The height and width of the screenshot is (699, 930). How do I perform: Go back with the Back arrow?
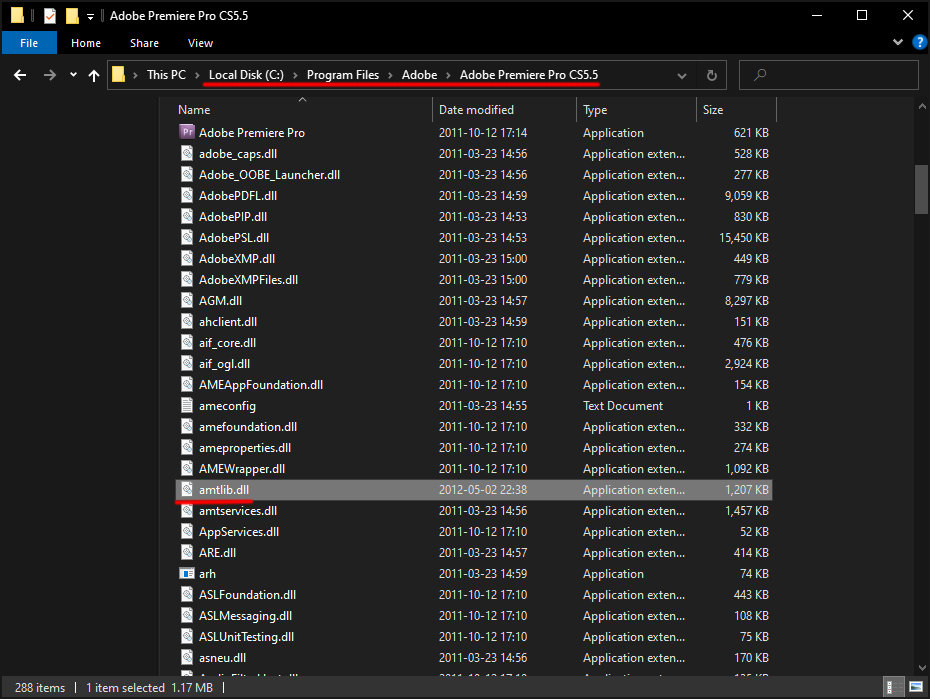20,75
